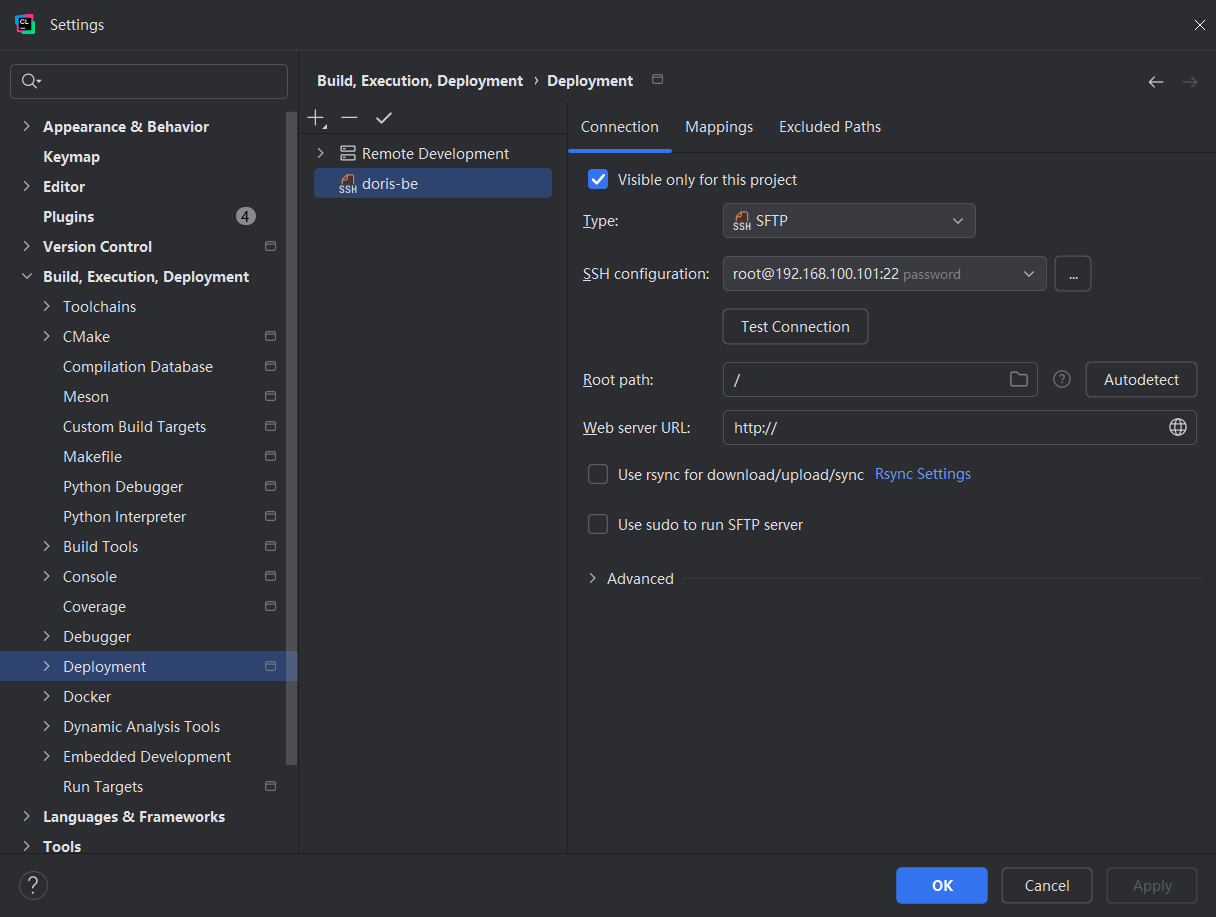Expand the Advanced section
1216x917 pixels.
[x=593, y=579]
